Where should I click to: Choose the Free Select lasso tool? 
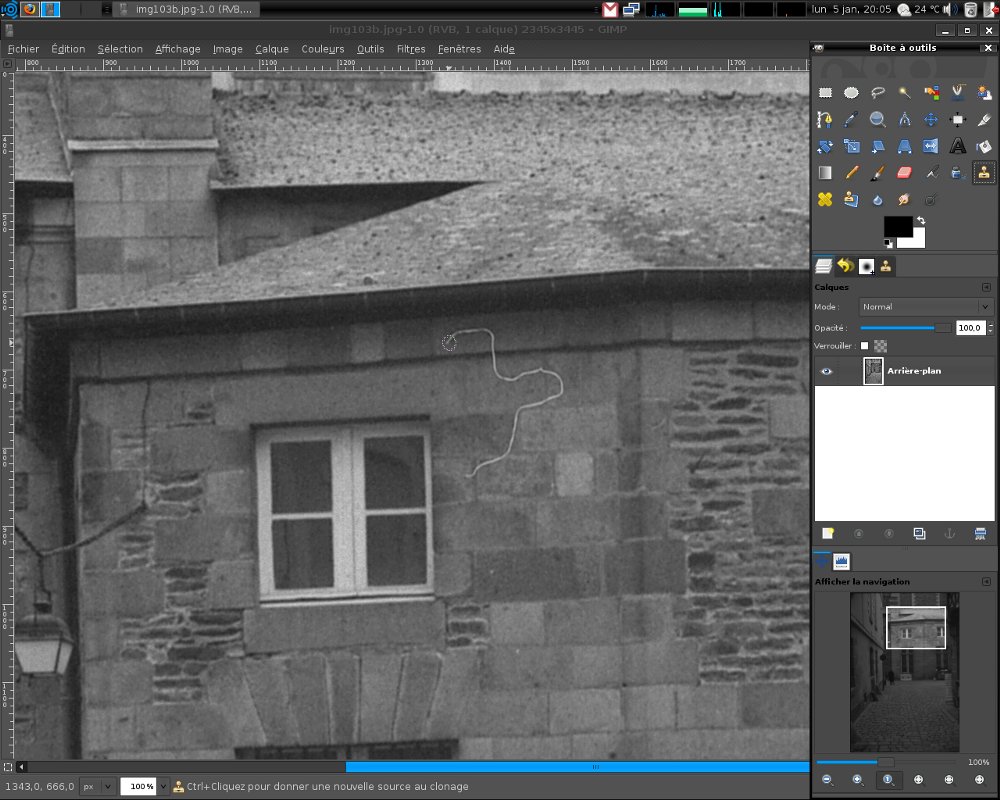click(x=878, y=93)
